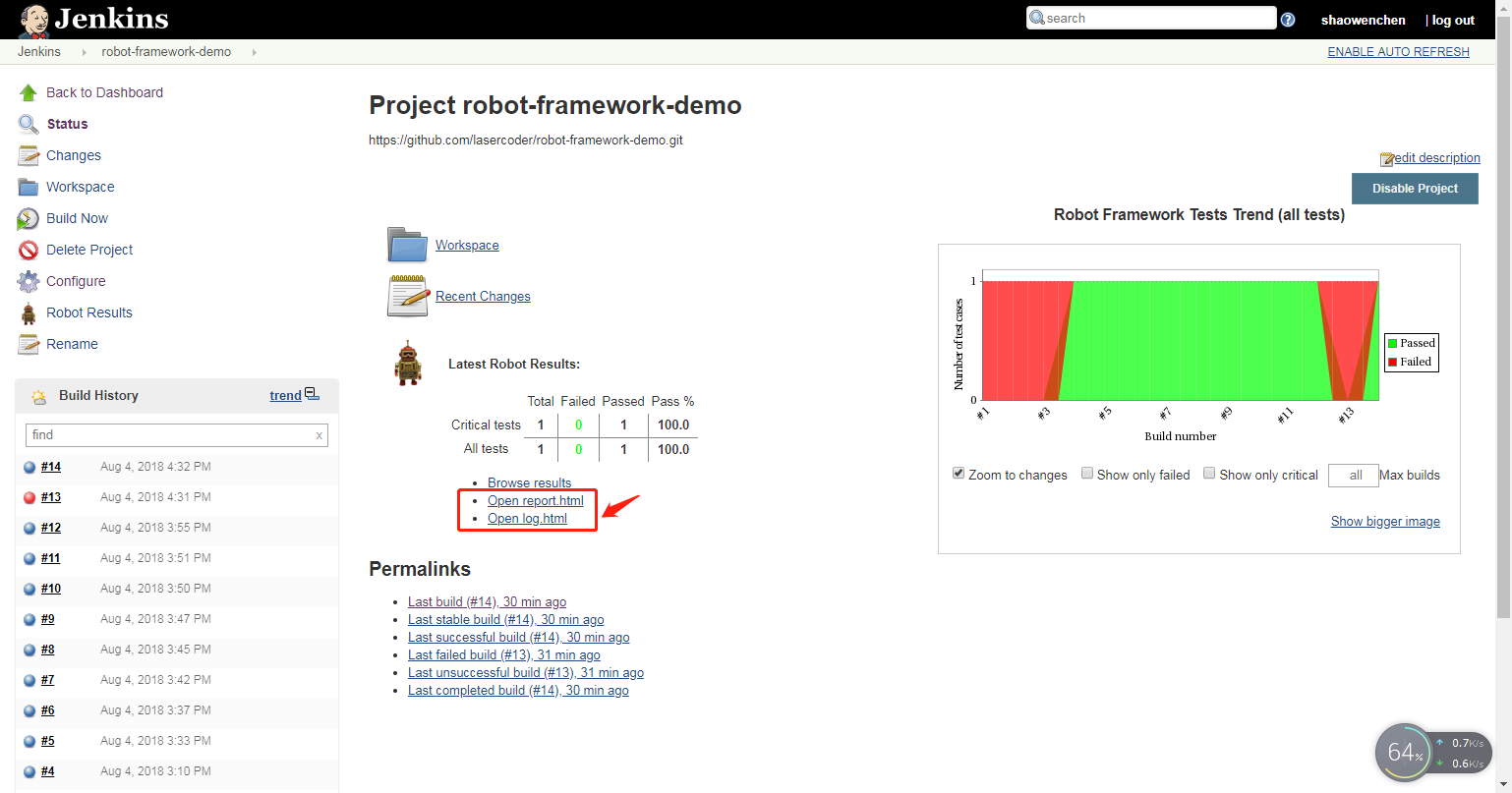The width and height of the screenshot is (1512, 793).
Task: Open Configure in the sidebar
Action: click(76, 281)
